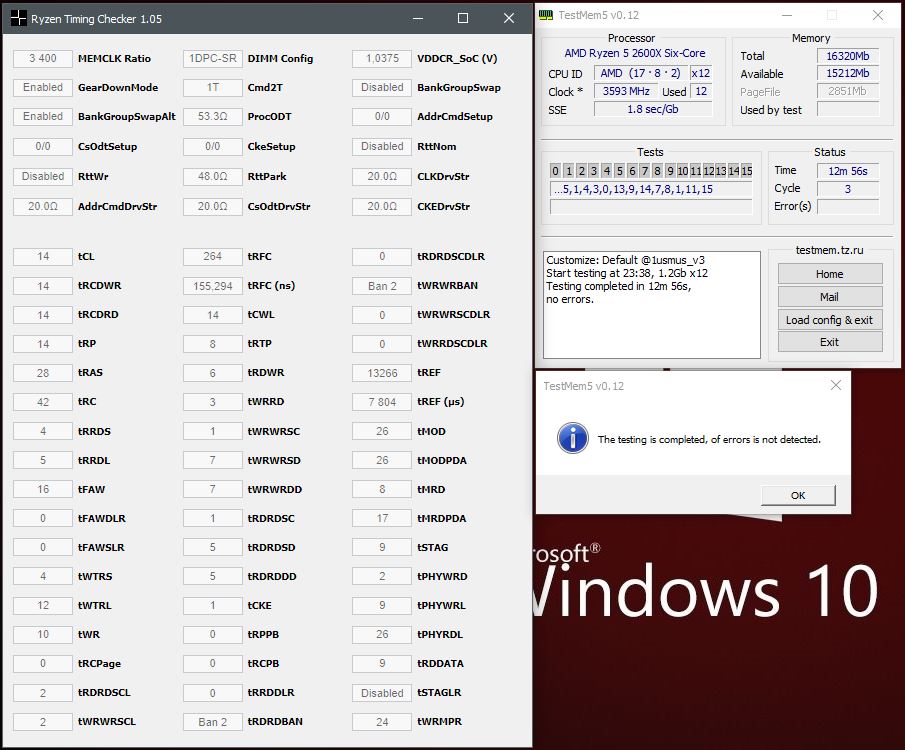Click the RttPark value 48.0Ω
The width and height of the screenshot is (905, 750).
[x=212, y=176]
